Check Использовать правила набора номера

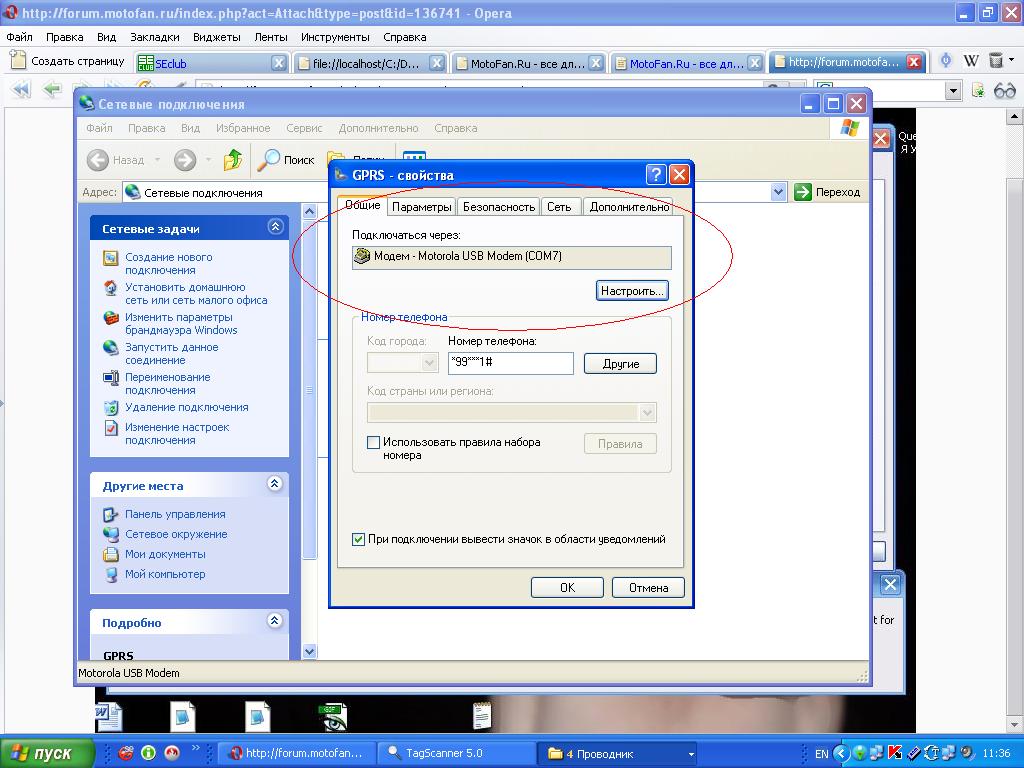point(374,443)
